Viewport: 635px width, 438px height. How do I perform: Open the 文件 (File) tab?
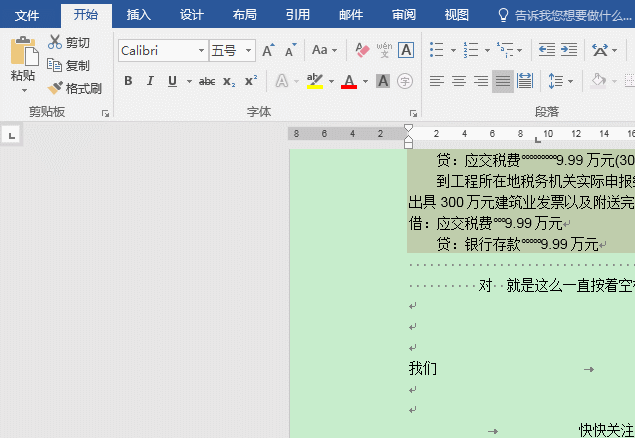[x=27, y=15]
